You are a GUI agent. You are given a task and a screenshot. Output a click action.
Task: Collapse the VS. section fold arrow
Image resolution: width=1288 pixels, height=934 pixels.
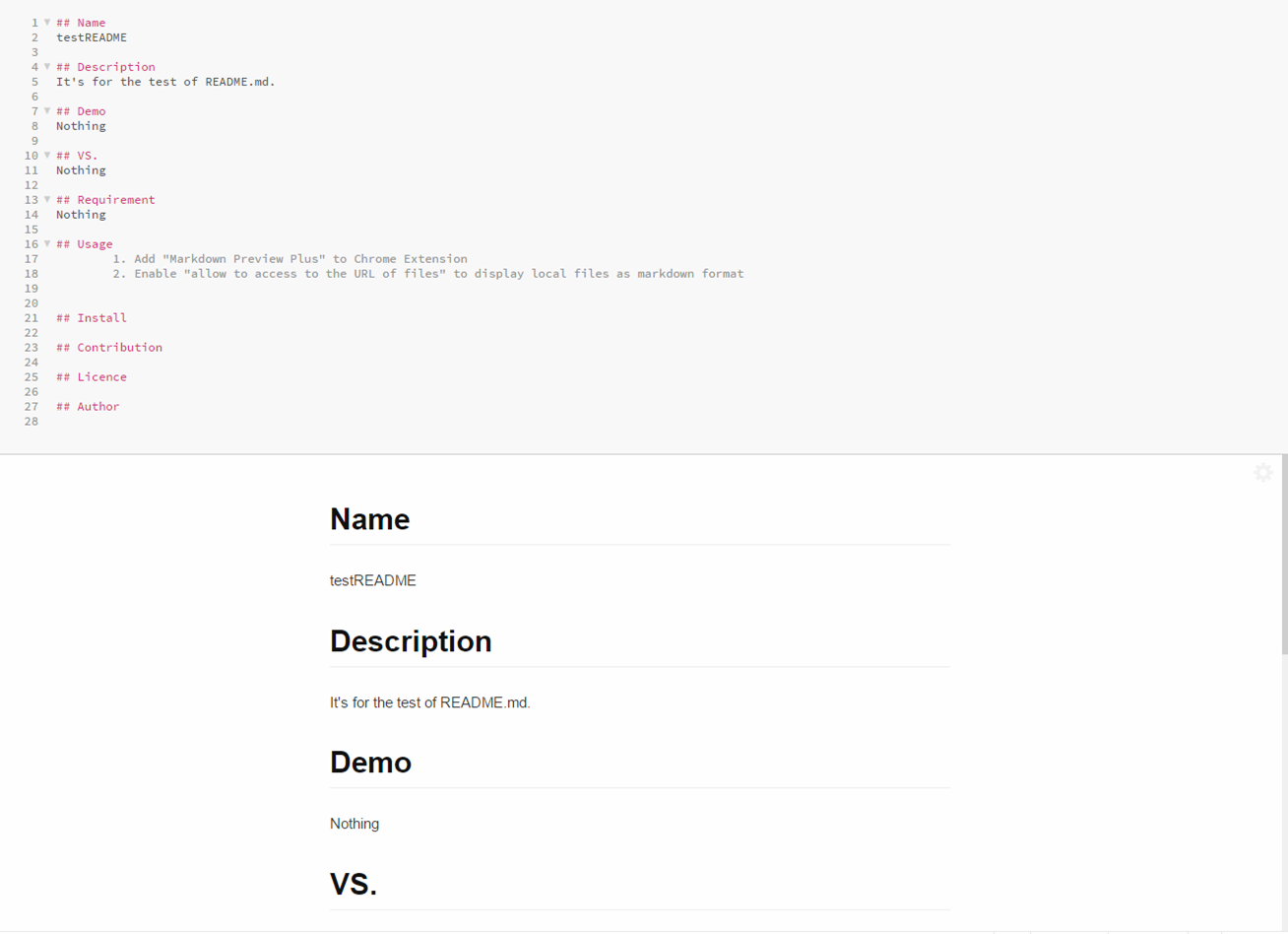point(46,155)
